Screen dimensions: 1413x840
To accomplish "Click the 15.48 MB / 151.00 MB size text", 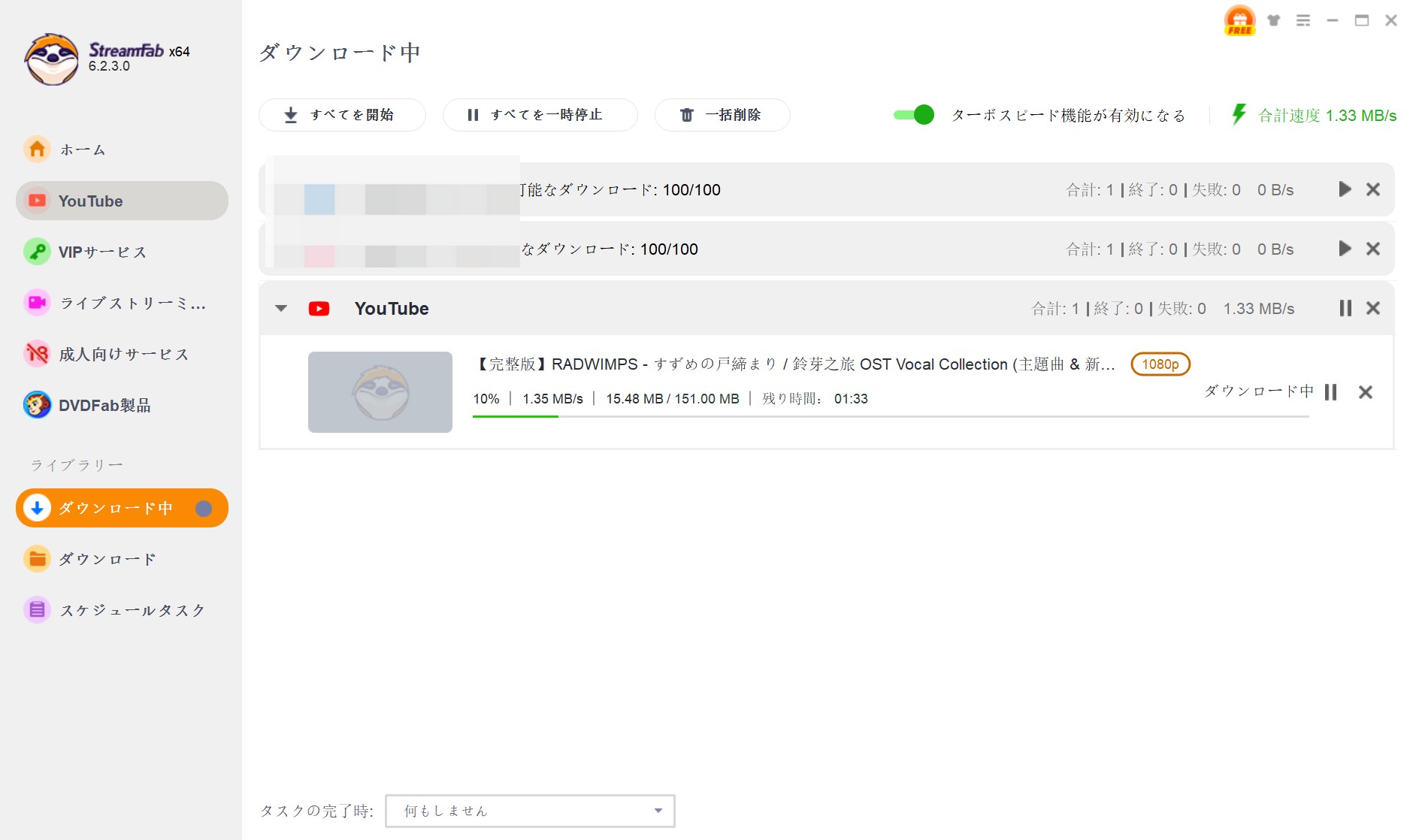I will pyautogui.click(x=673, y=399).
